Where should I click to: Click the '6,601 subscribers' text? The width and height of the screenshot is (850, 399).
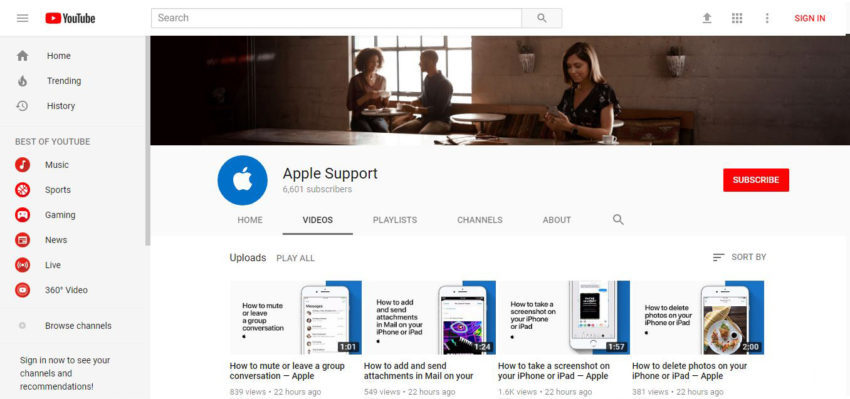(x=317, y=189)
